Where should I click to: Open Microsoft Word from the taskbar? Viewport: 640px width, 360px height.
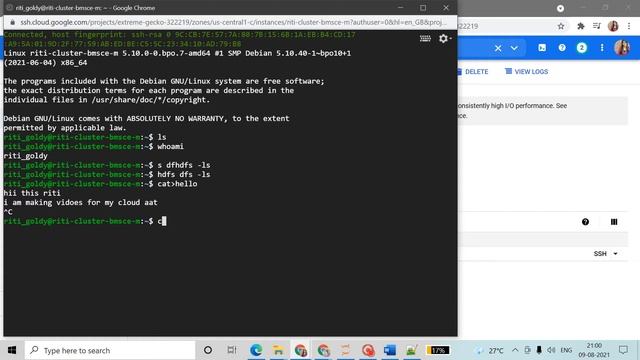tap(390, 350)
